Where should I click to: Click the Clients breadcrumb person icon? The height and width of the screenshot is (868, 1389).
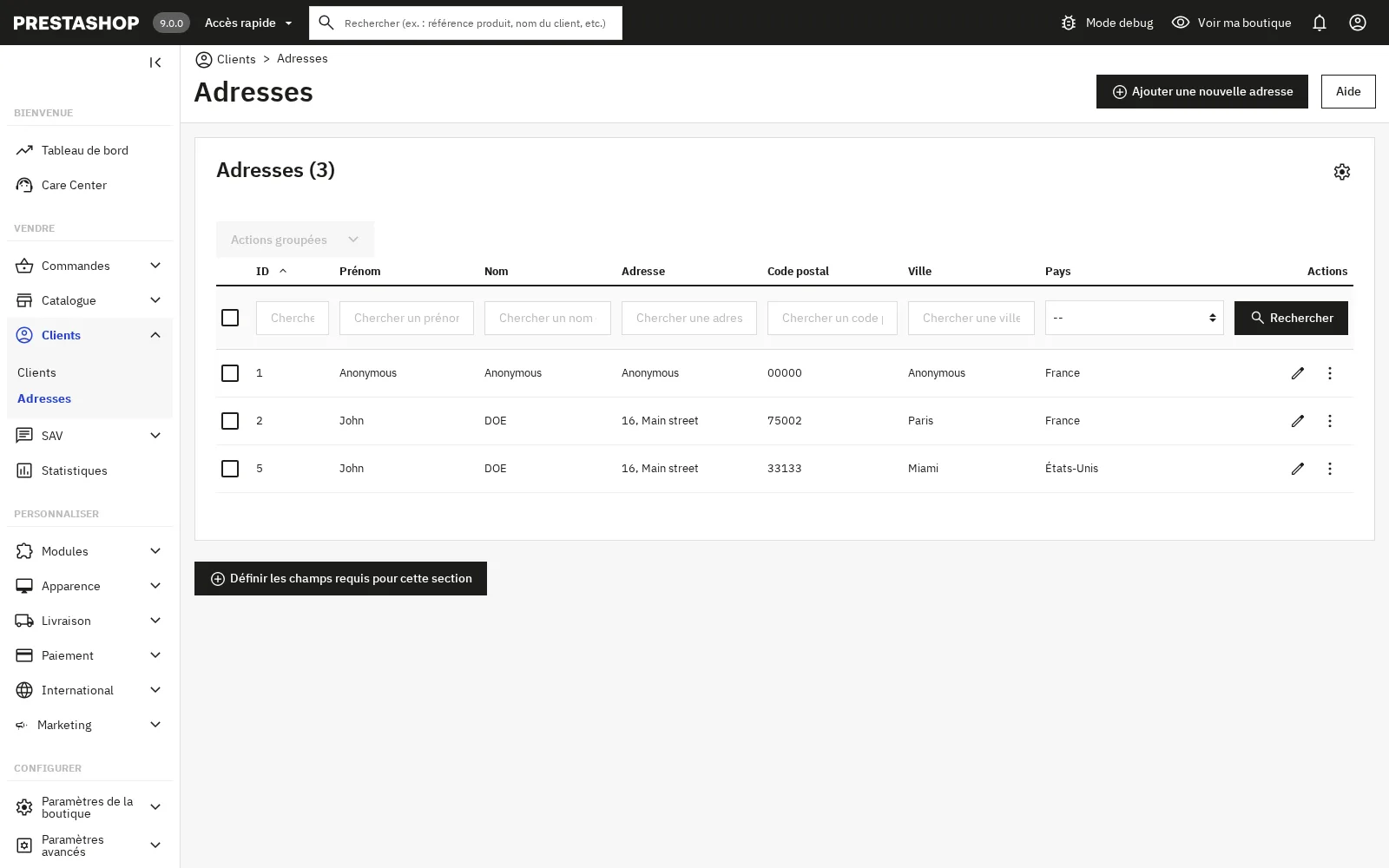pos(204,59)
